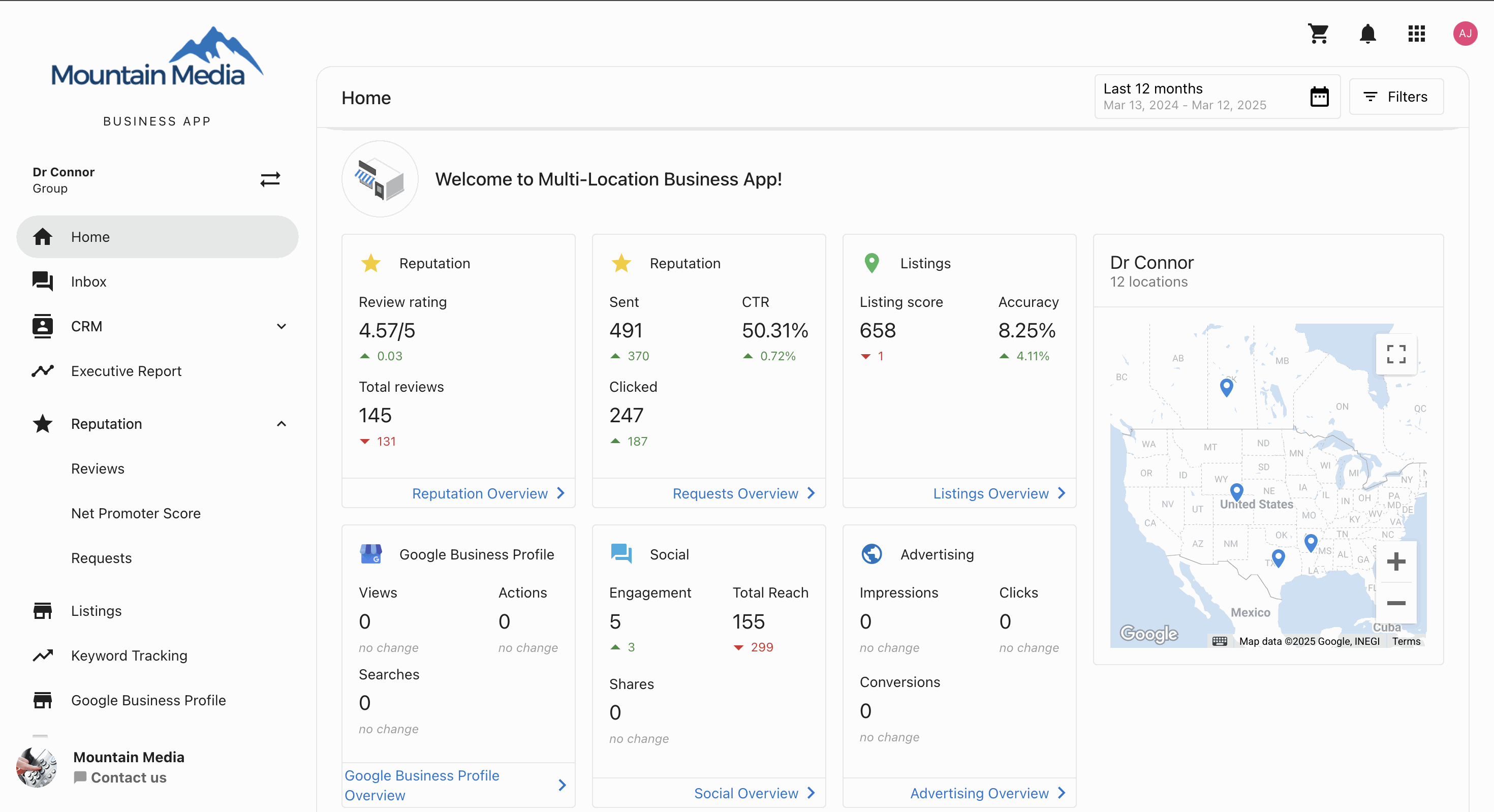
Task: Click the Executive Report line chart icon
Action: [x=42, y=370]
